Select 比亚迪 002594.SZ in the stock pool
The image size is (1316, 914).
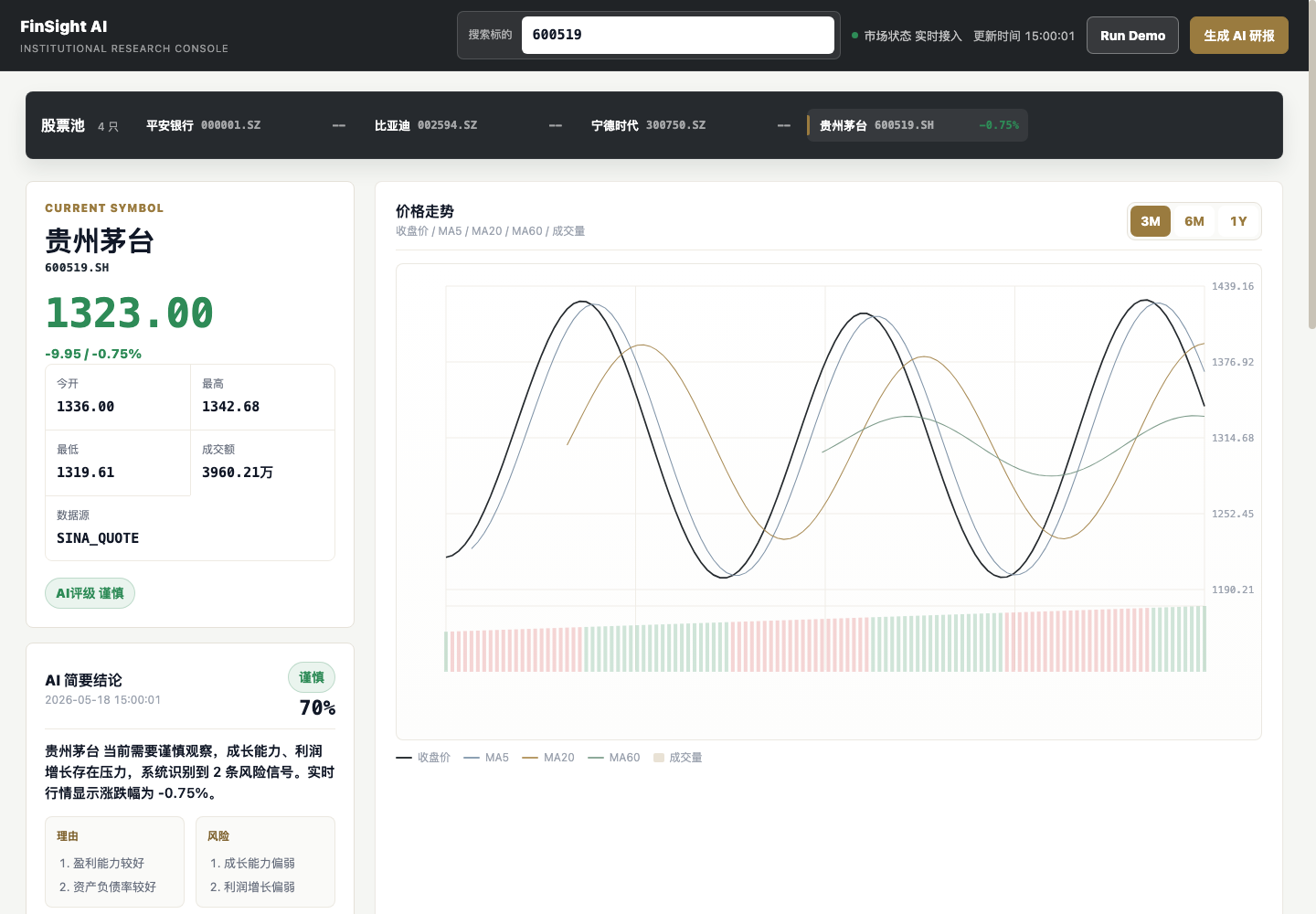coord(468,125)
